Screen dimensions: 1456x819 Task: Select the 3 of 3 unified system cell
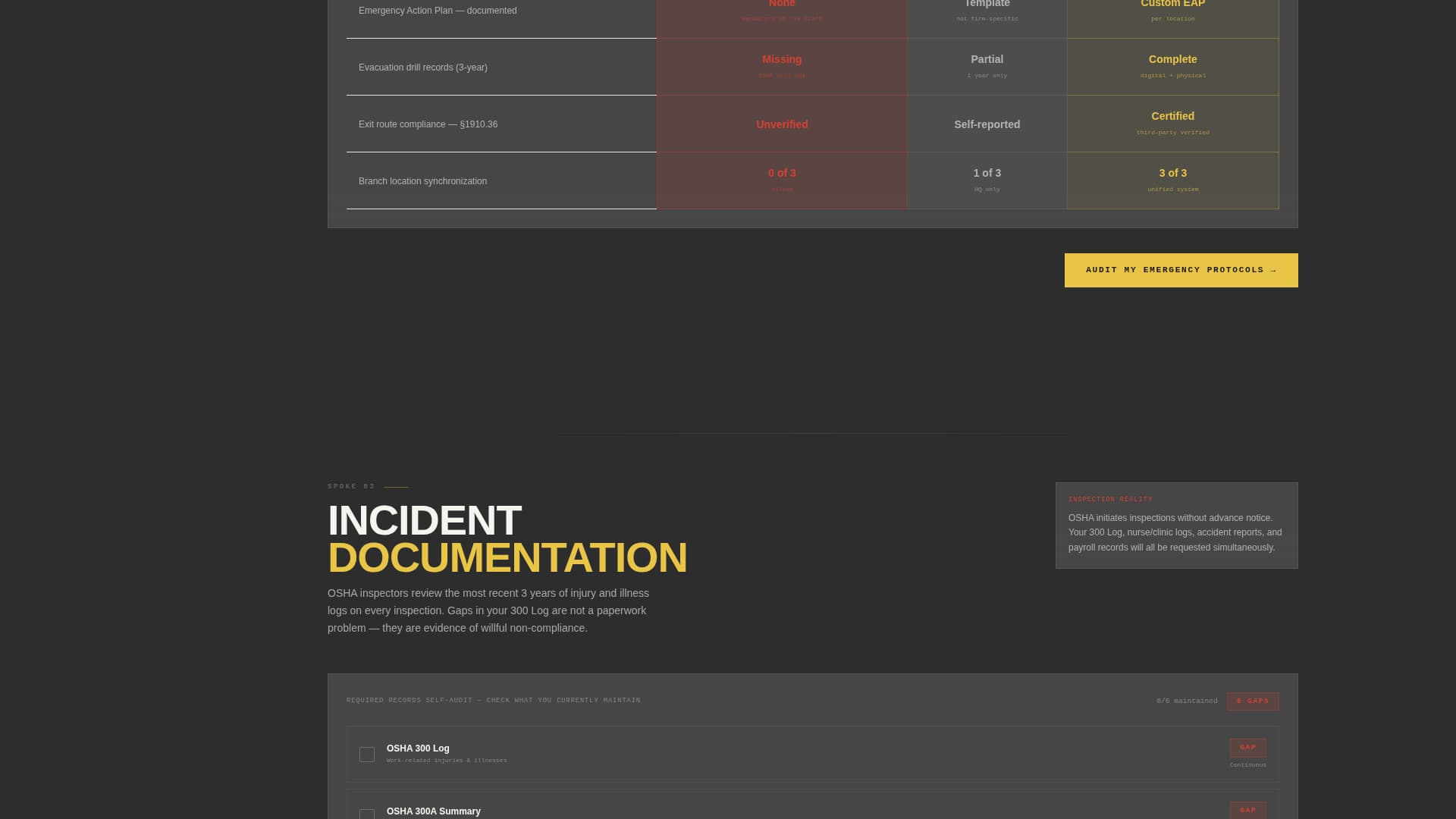[1172, 180]
